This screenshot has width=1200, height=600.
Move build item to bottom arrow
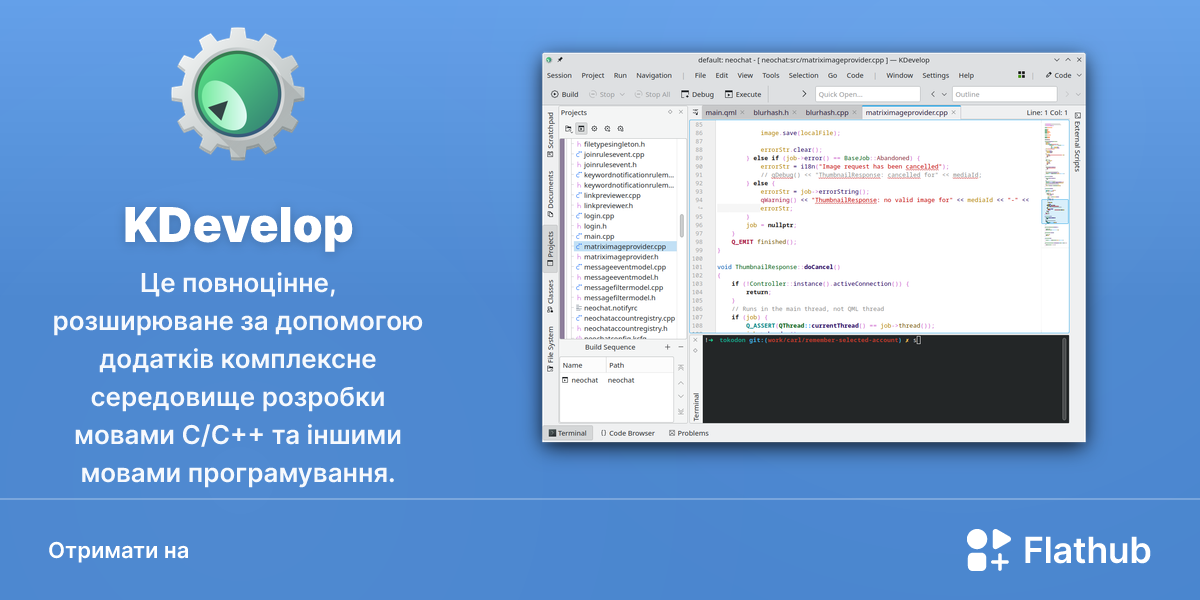[682, 411]
